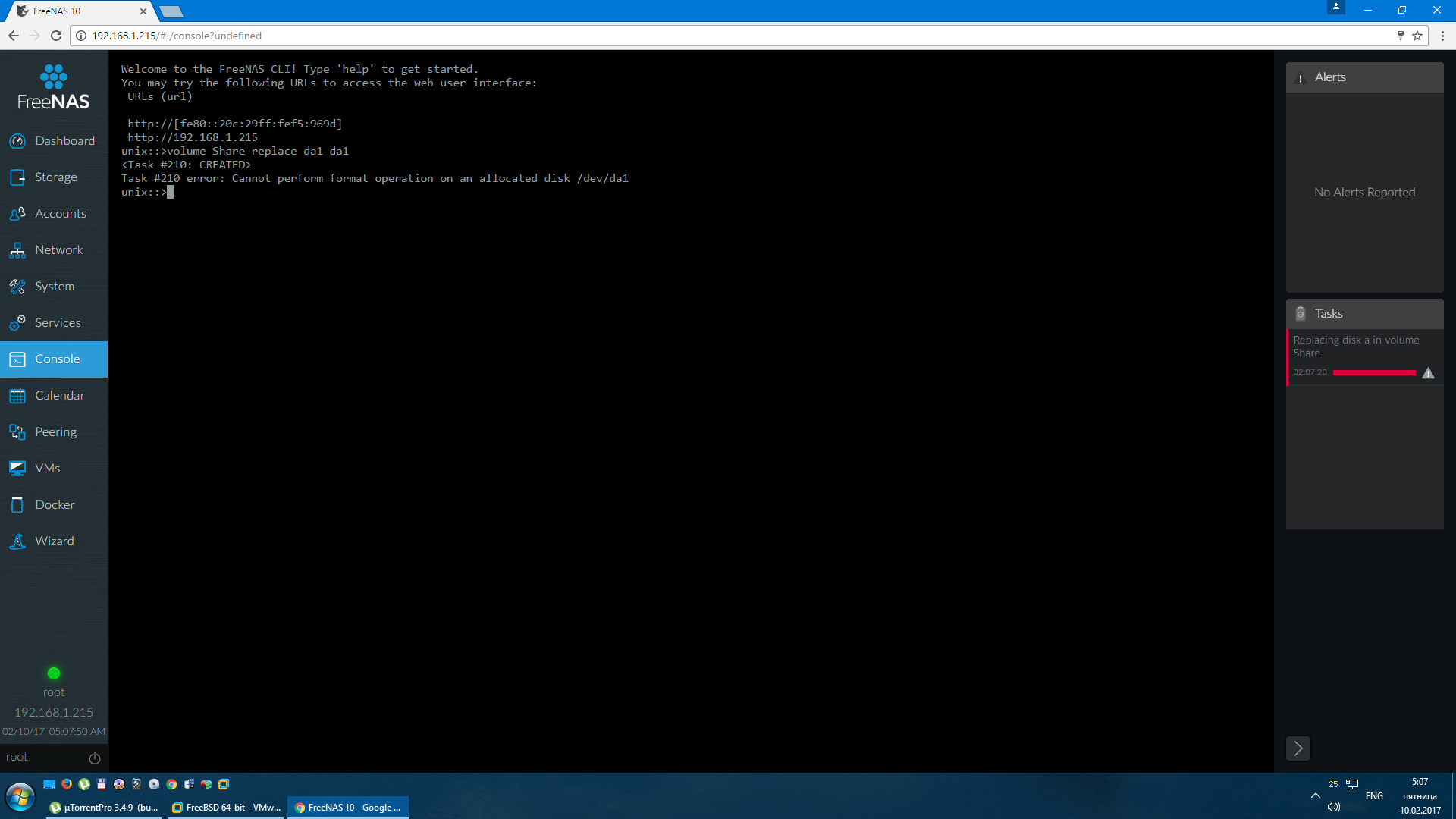Click the 192.168.1.215 host address in the sidebar

click(54, 713)
